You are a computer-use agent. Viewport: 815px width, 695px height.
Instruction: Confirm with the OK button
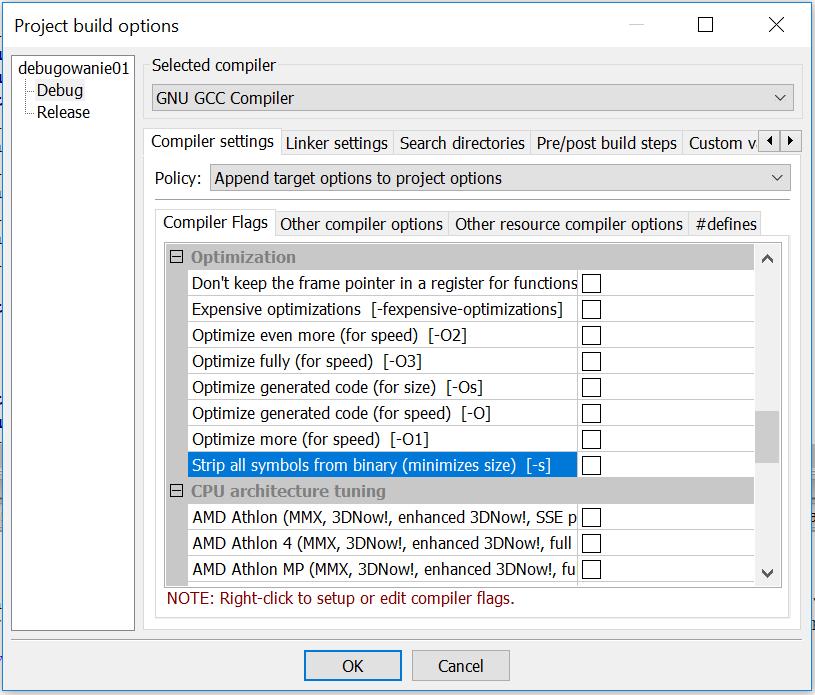click(353, 666)
